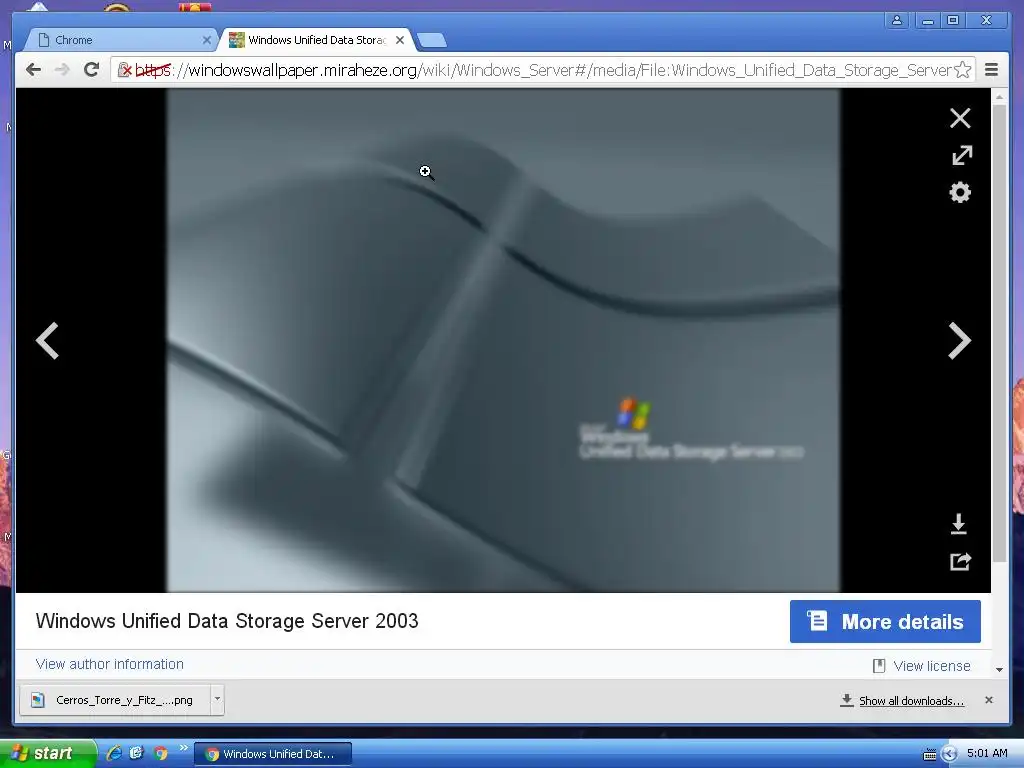Go forward with Chrome's forward arrow

(x=62, y=69)
